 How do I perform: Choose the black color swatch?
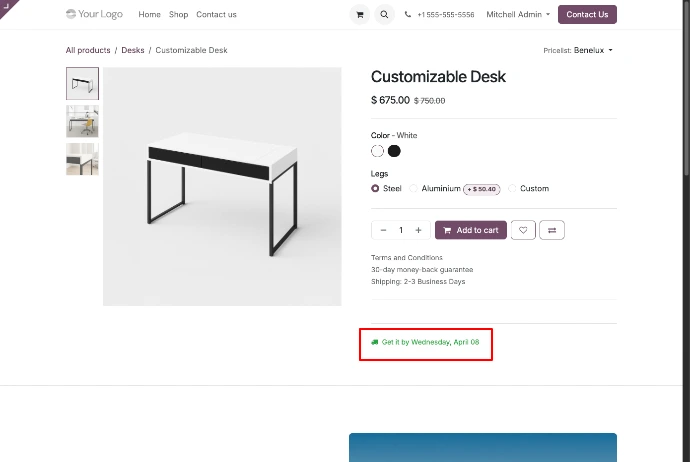point(394,151)
